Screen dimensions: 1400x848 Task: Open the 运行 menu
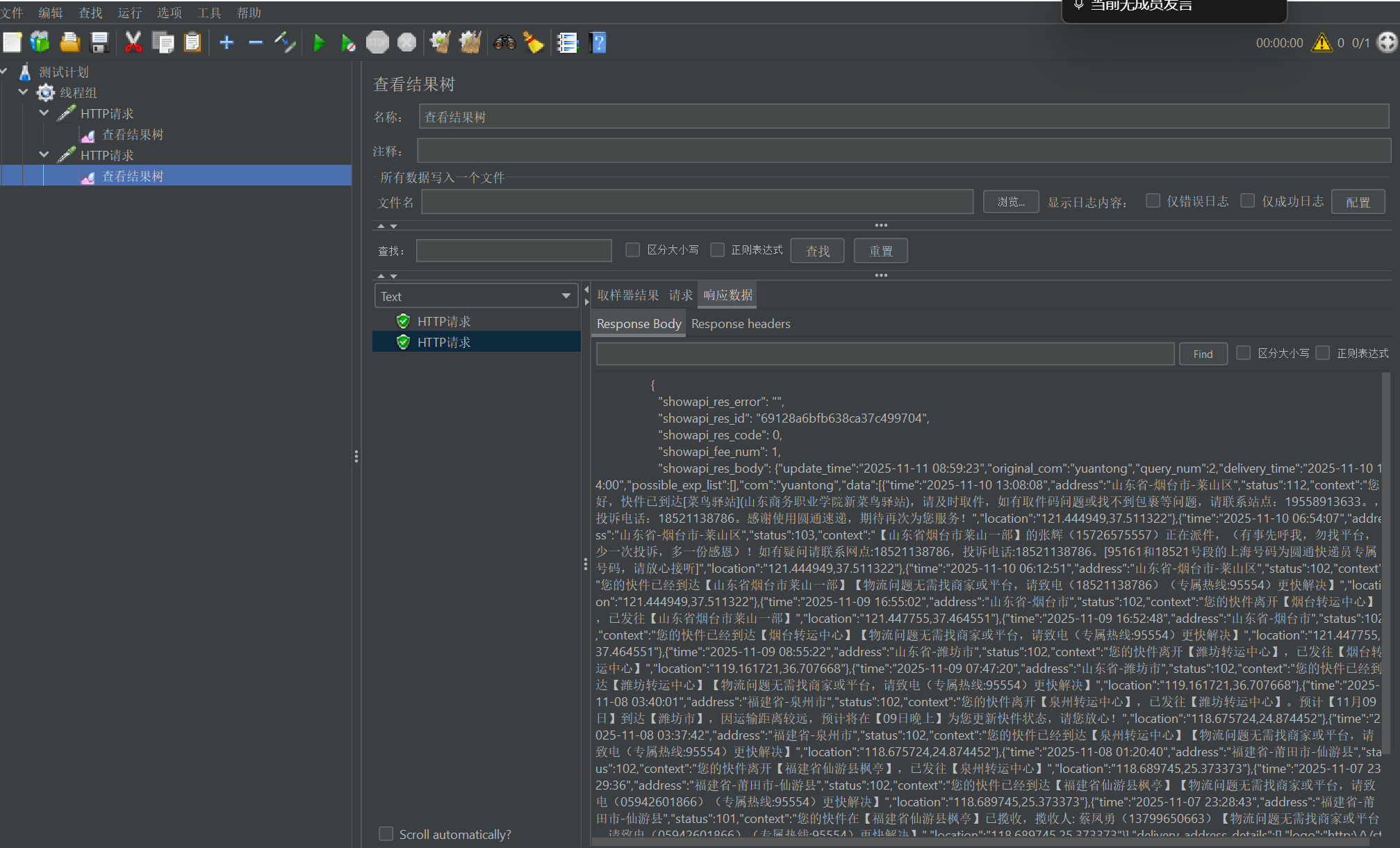(x=129, y=13)
